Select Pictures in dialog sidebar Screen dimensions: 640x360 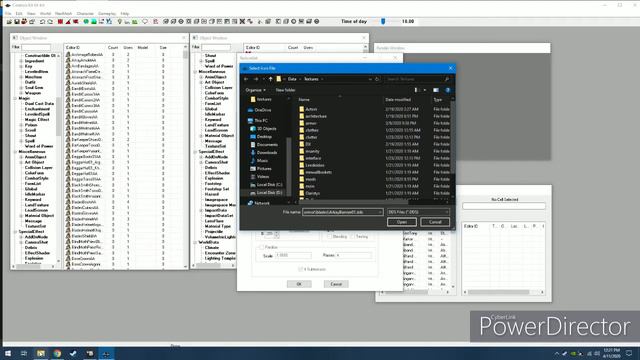coord(264,169)
